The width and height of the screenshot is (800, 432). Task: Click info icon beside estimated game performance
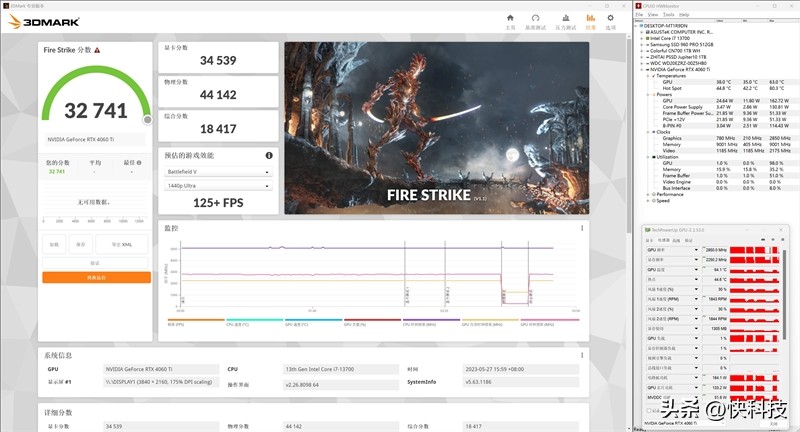coord(269,156)
